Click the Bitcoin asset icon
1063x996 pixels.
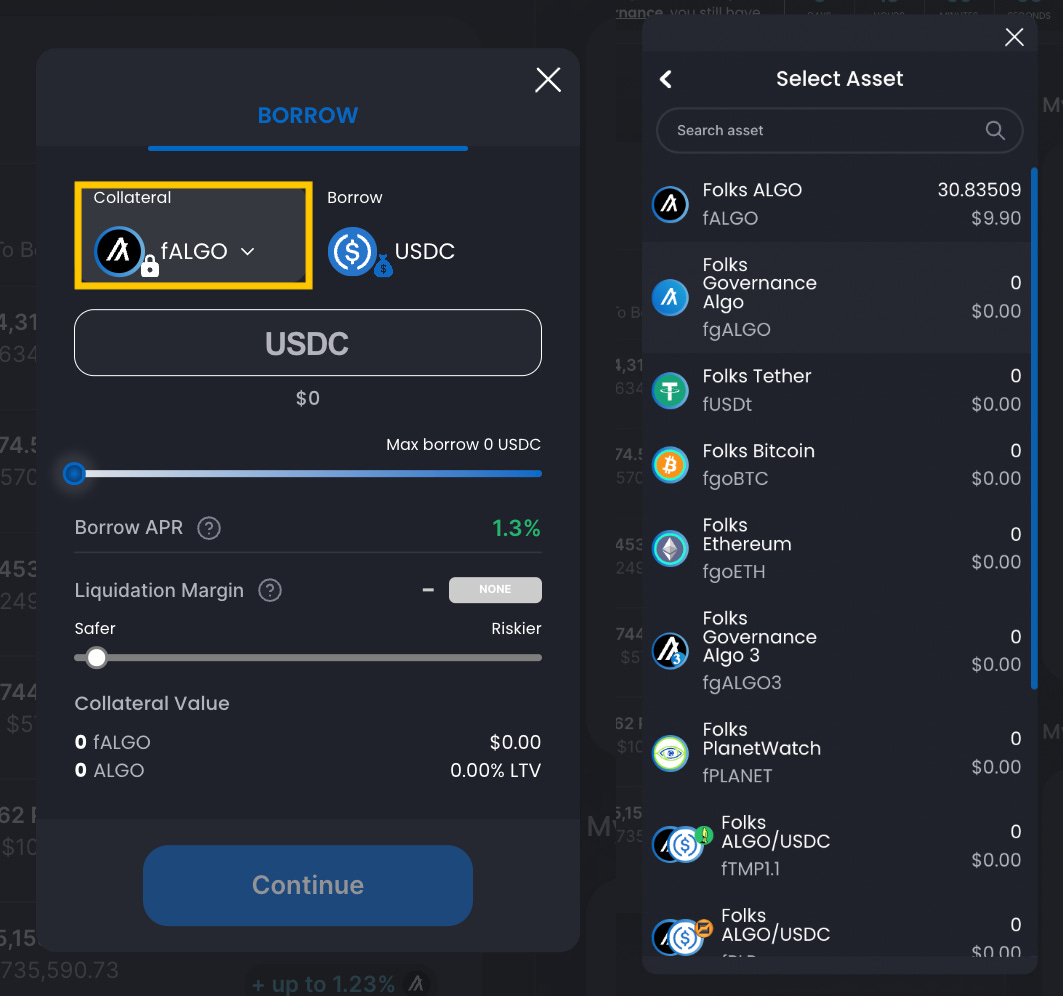670,465
